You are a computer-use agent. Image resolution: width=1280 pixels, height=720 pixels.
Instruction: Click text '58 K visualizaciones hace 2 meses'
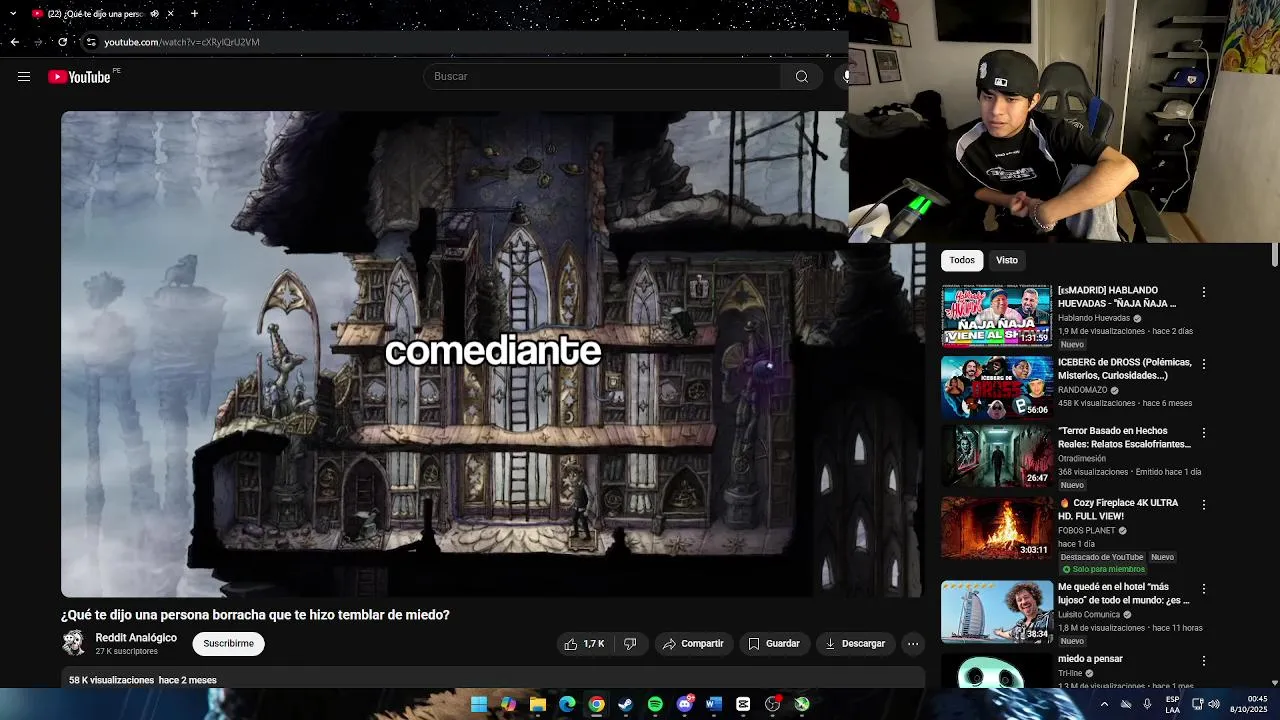click(143, 680)
